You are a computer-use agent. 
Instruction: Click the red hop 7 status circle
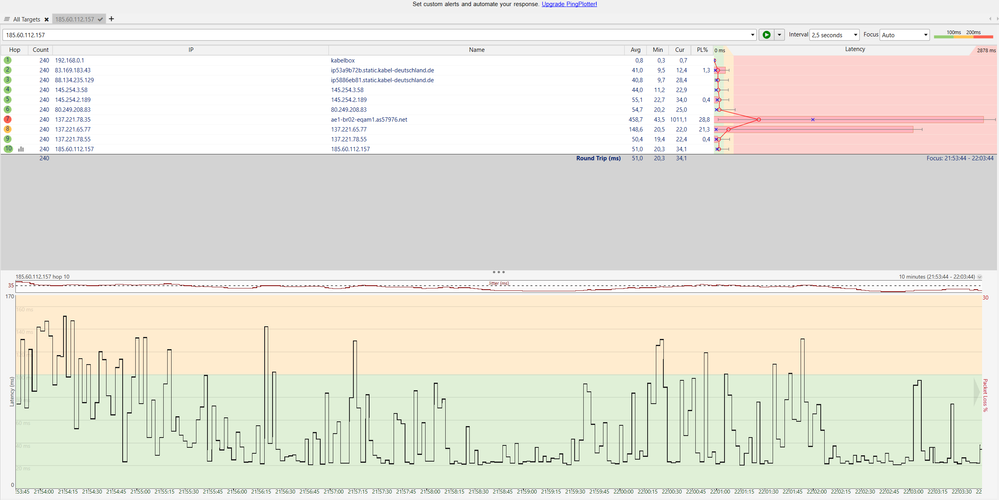pos(8,119)
